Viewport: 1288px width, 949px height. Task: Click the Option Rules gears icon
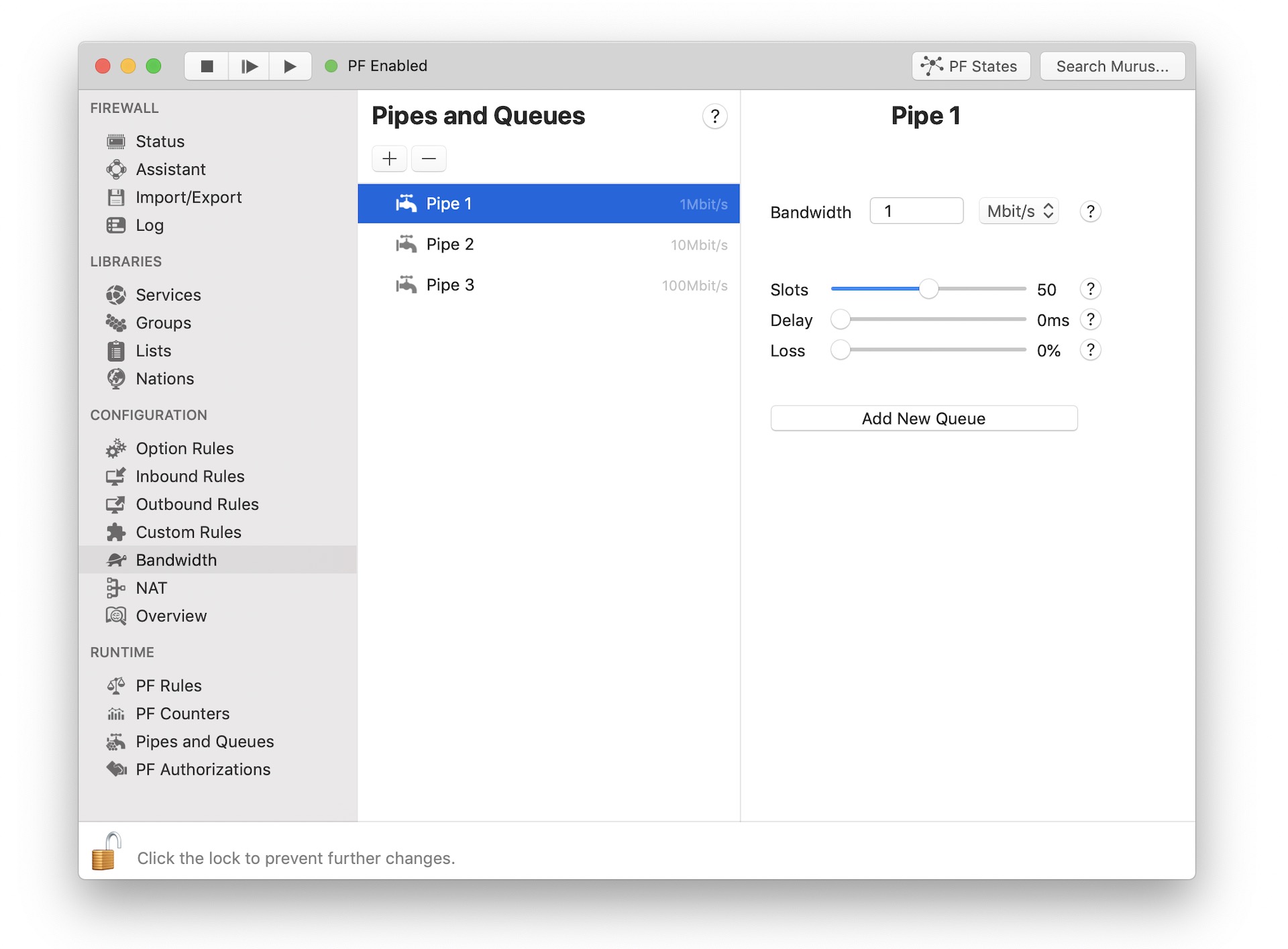coord(116,449)
